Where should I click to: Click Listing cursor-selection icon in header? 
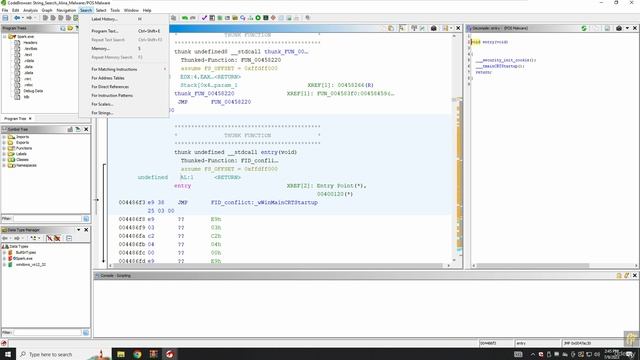coord(402,28)
